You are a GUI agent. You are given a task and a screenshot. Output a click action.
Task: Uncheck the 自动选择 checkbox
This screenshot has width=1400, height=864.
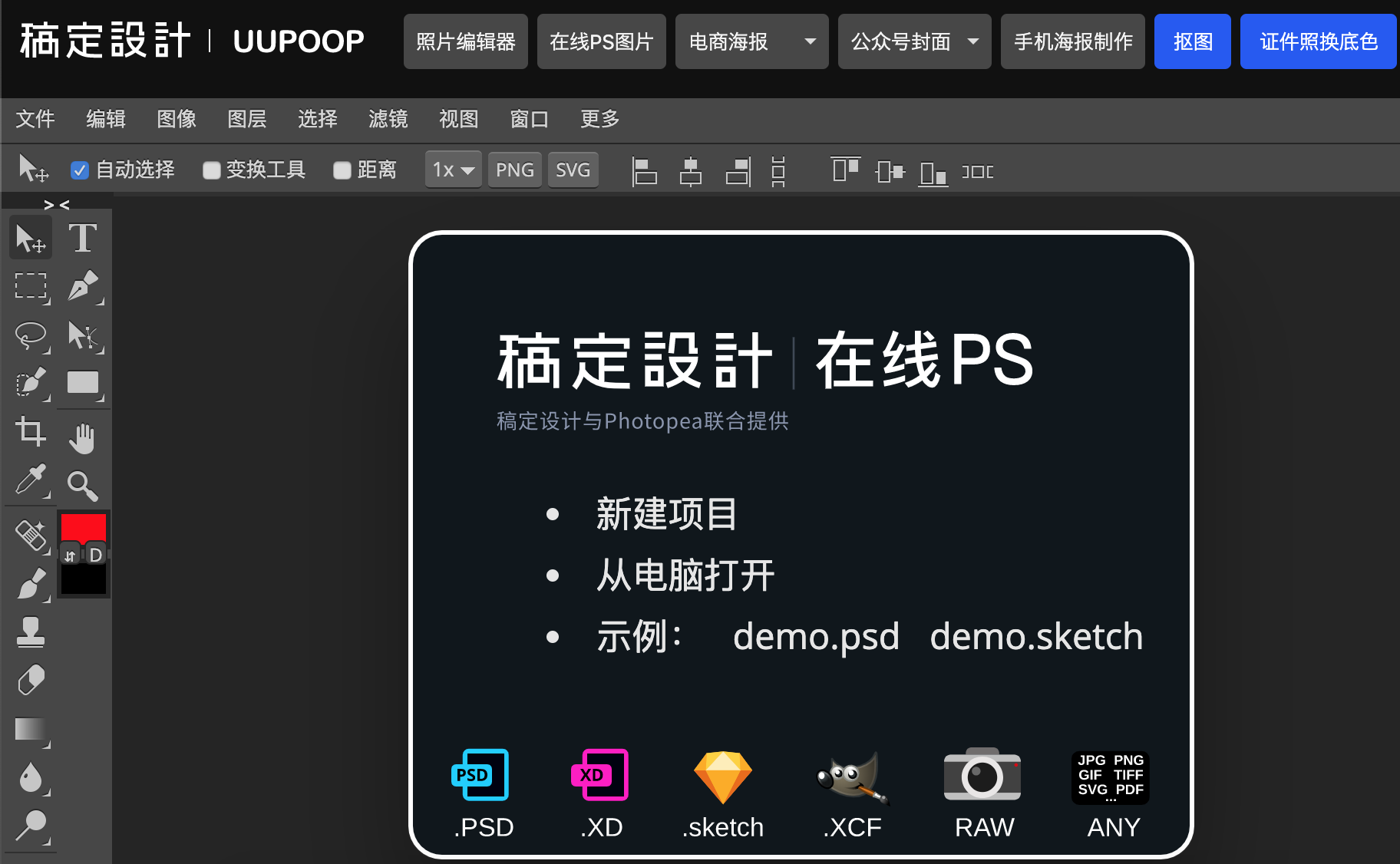pyautogui.click(x=79, y=170)
